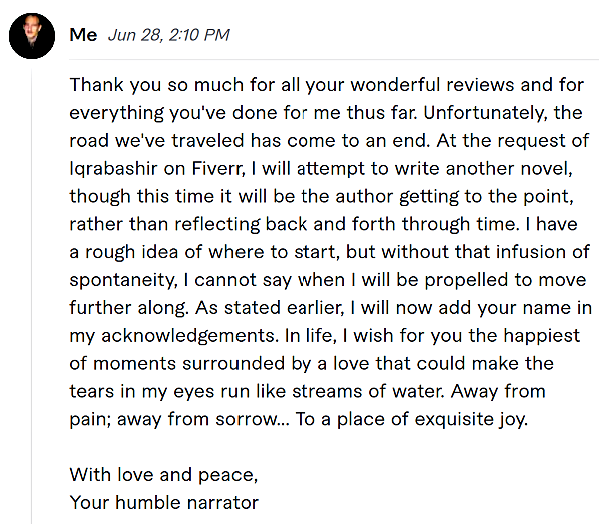Click the phrase "With love and peace,"
The height and width of the screenshot is (525, 600).
pyautogui.click(x=164, y=475)
